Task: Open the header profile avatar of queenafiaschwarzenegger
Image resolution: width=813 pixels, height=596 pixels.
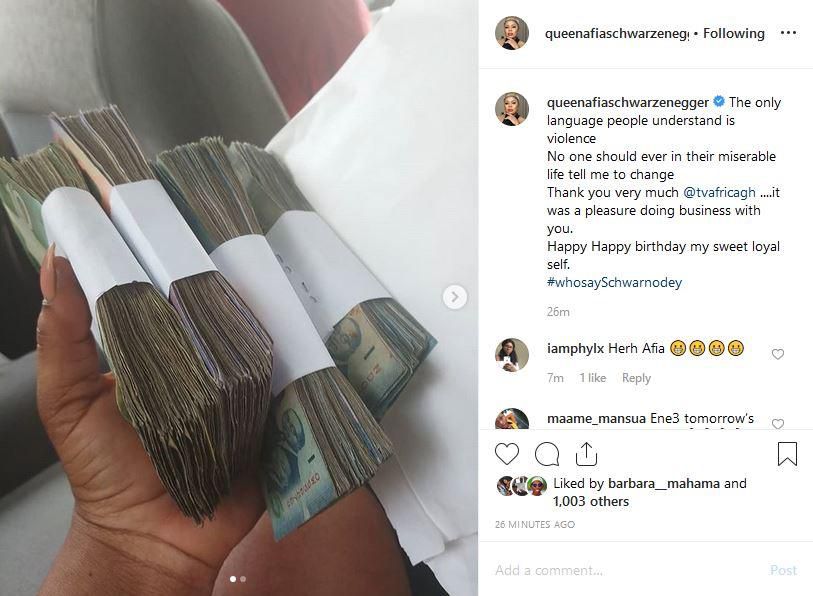Action: click(x=512, y=33)
